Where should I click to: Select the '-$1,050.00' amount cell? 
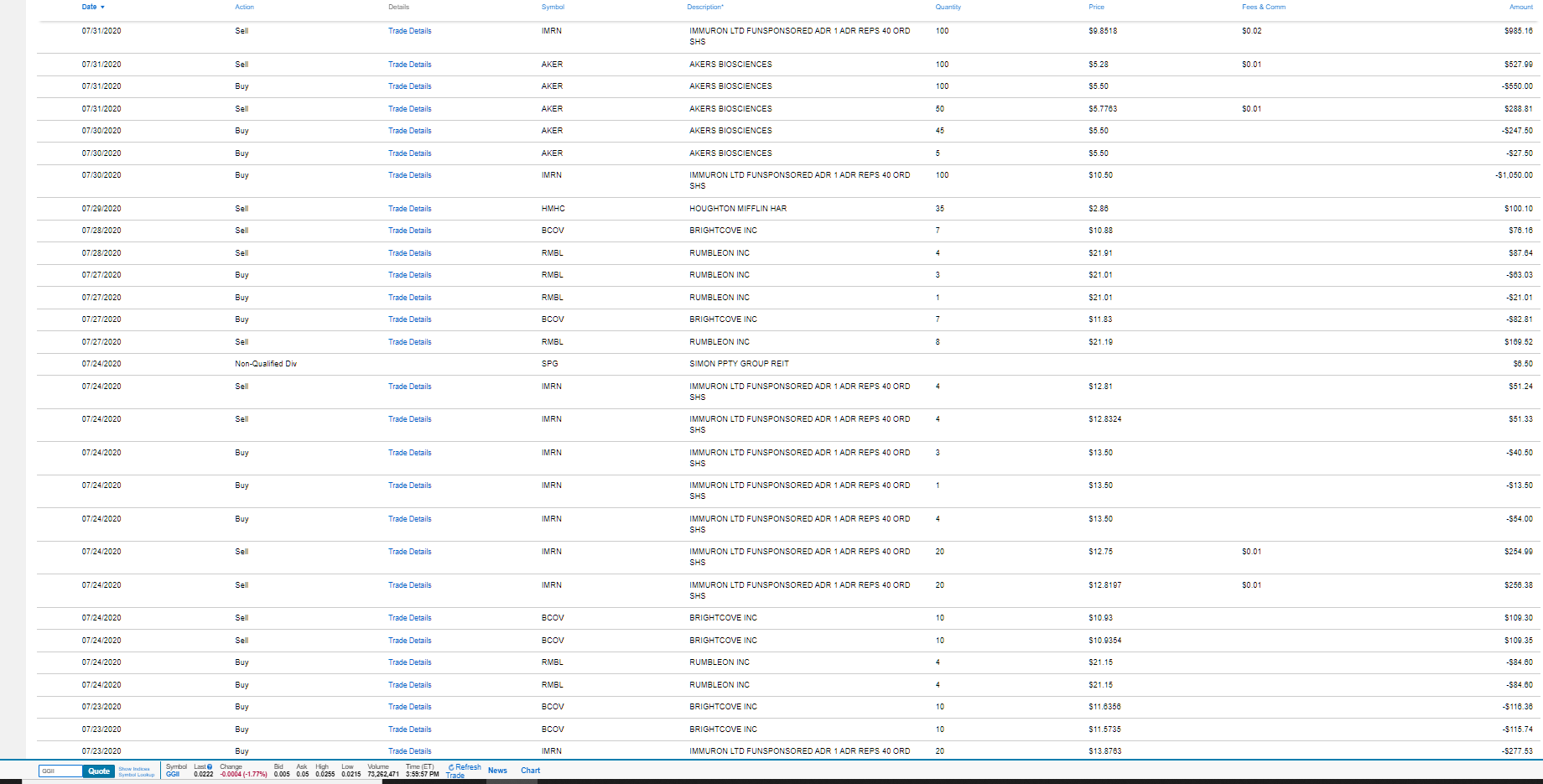pos(1514,175)
